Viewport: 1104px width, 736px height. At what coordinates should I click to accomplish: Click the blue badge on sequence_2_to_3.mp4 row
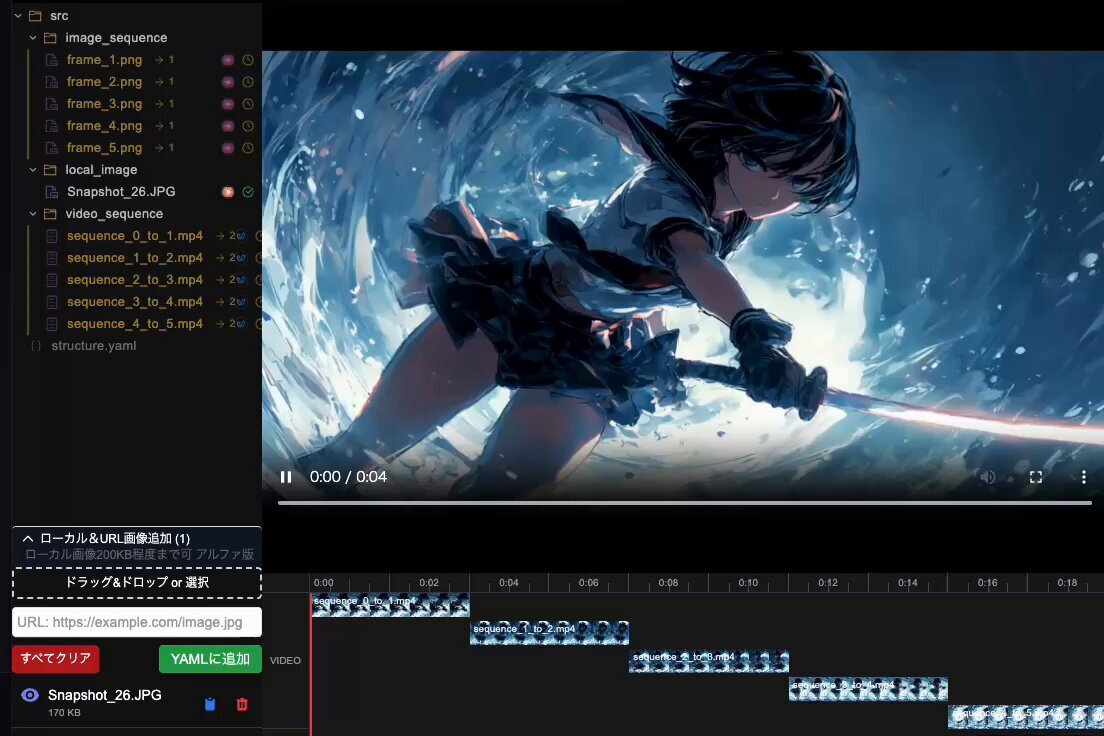click(242, 280)
